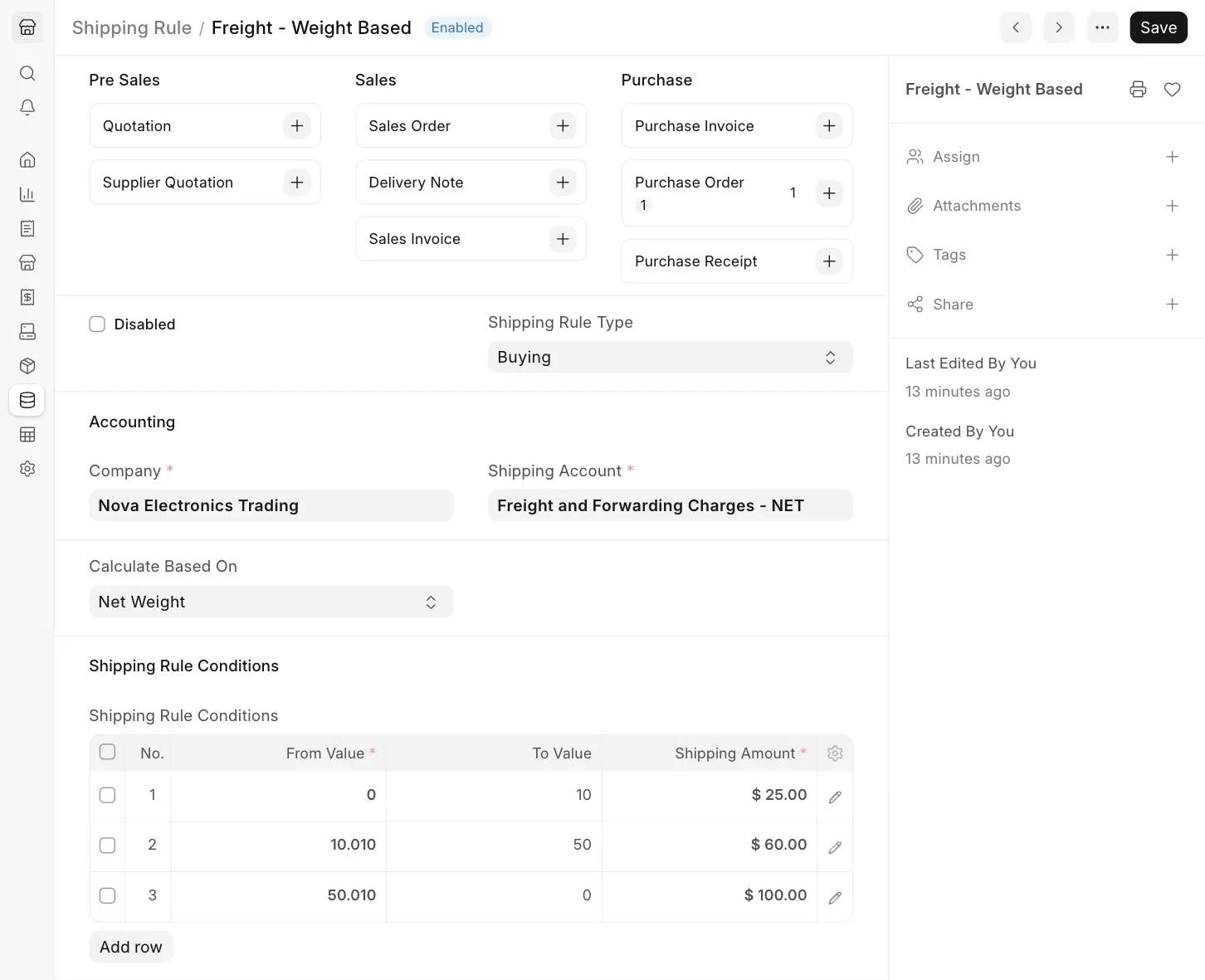Go to previous document arrow
Image resolution: width=1205 pixels, height=980 pixels.
click(x=1016, y=27)
